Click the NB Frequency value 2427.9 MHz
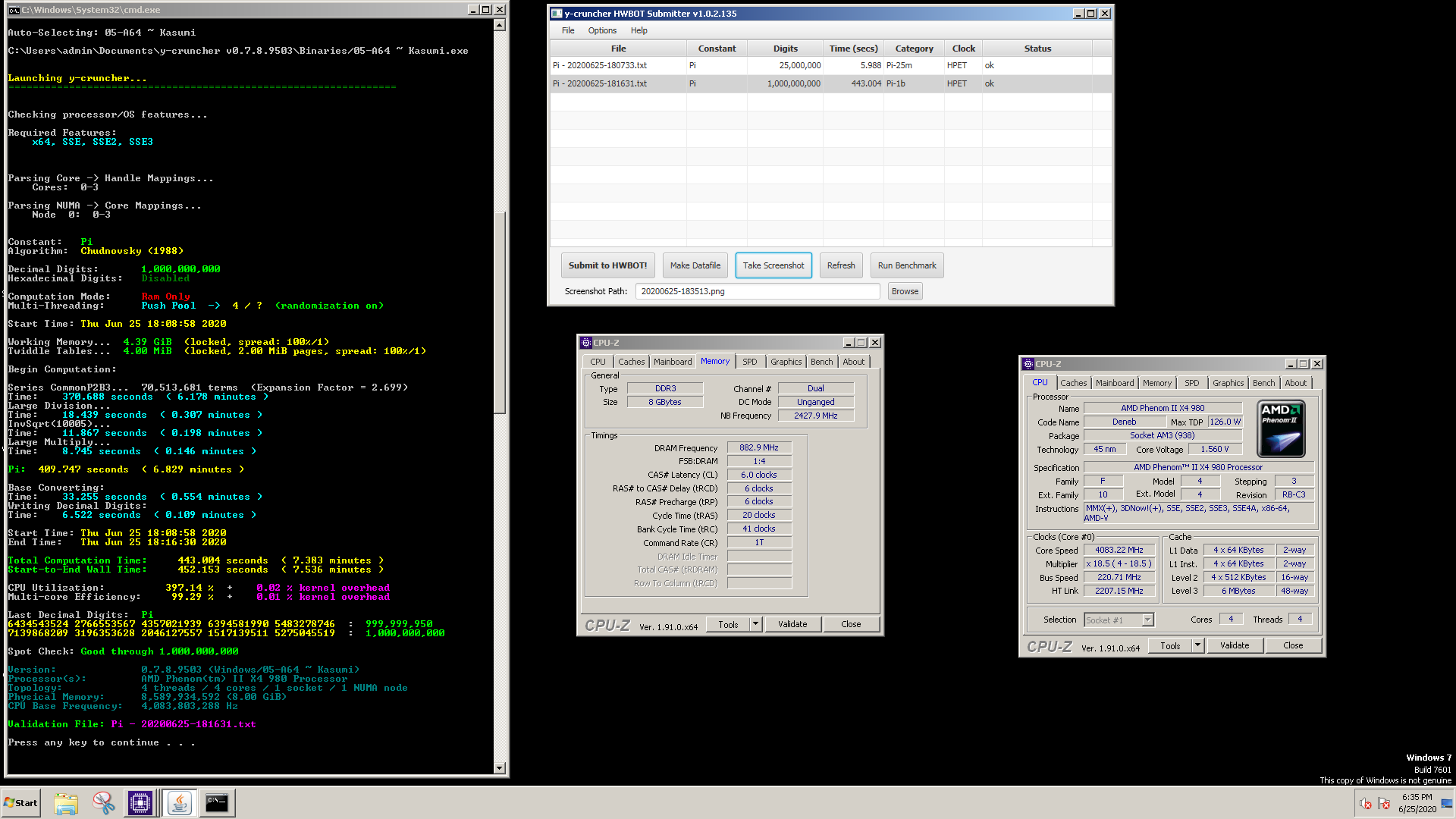The width and height of the screenshot is (1456, 819). [x=815, y=416]
